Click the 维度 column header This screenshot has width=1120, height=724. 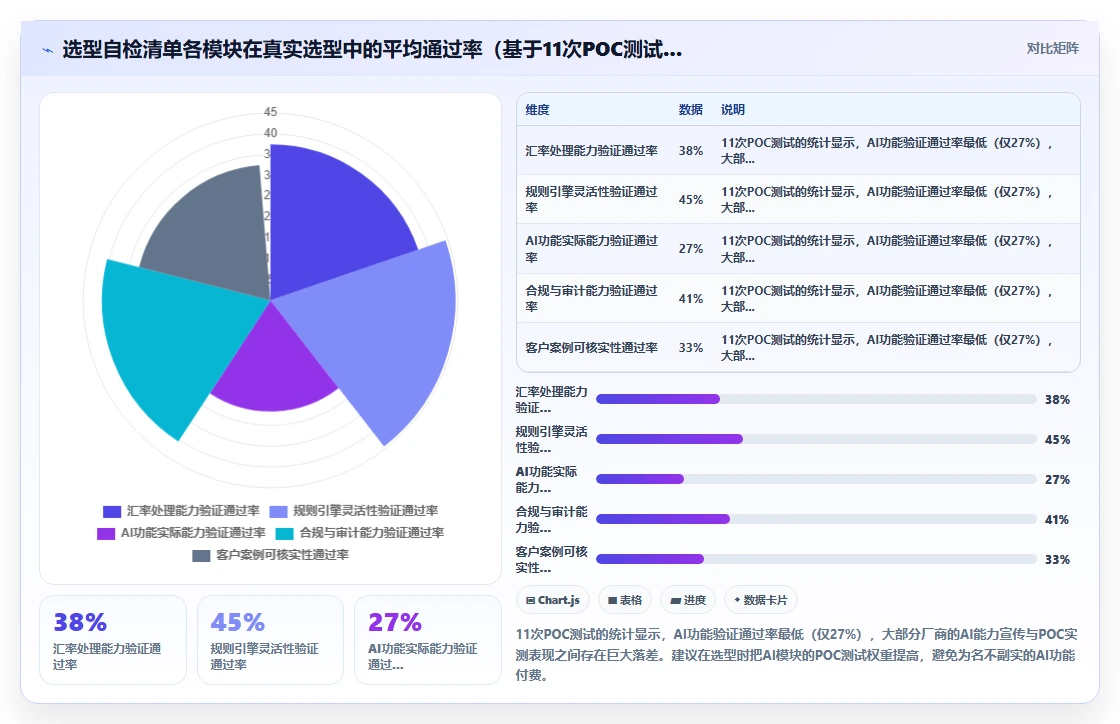(x=537, y=109)
